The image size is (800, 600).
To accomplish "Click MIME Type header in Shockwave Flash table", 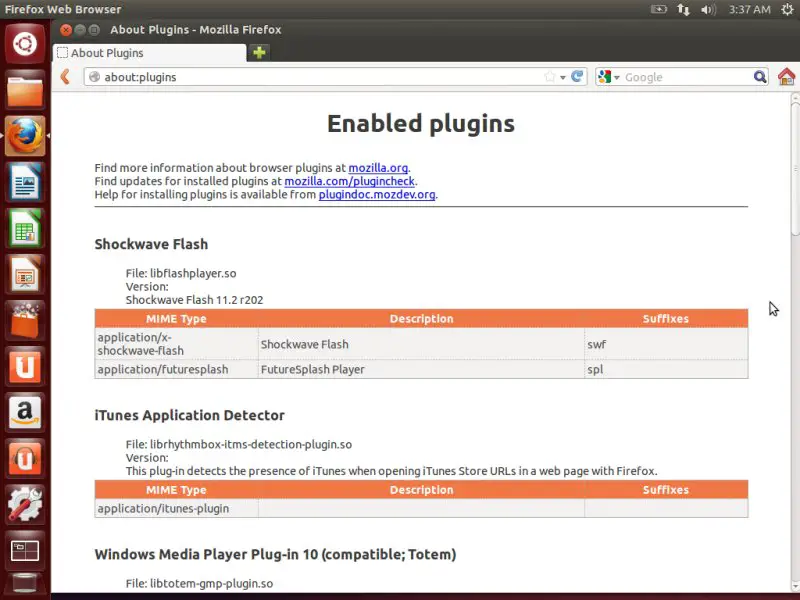I will (x=176, y=319).
